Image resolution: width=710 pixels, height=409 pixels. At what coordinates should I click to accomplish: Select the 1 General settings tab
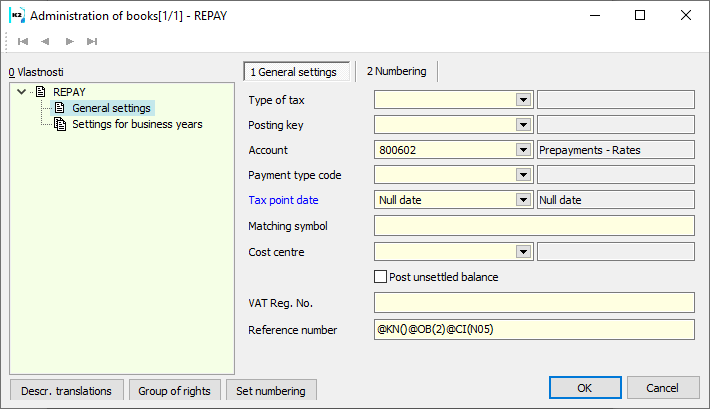[297, 72]
